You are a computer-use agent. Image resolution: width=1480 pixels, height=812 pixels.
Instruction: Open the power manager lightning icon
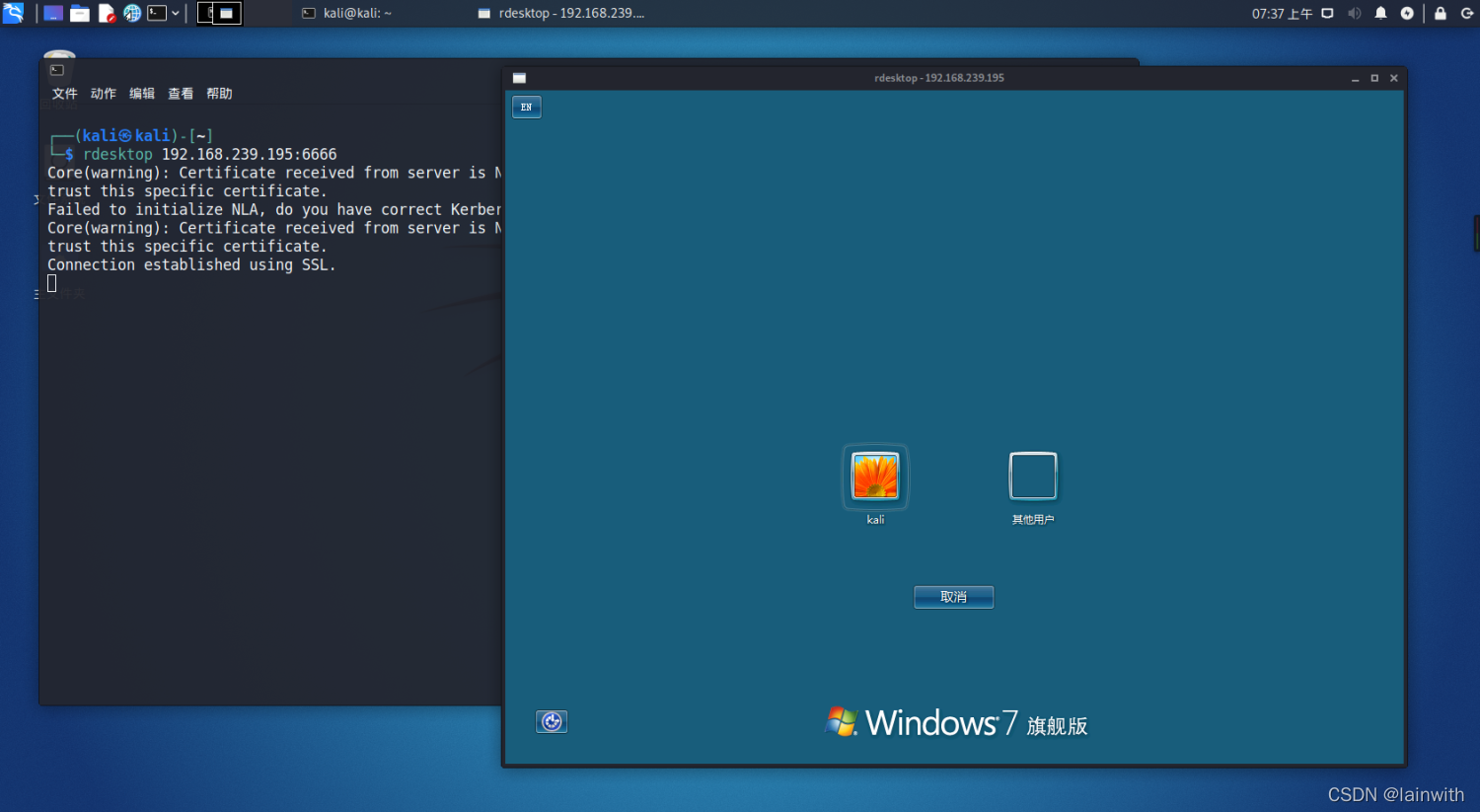pyautogui.click(x=1407, y=14)
